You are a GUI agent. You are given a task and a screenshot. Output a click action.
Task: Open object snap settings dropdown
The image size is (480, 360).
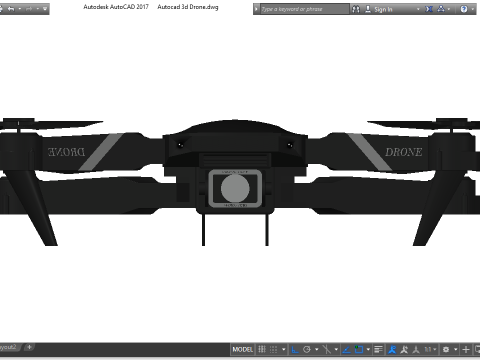click(368, 349)
